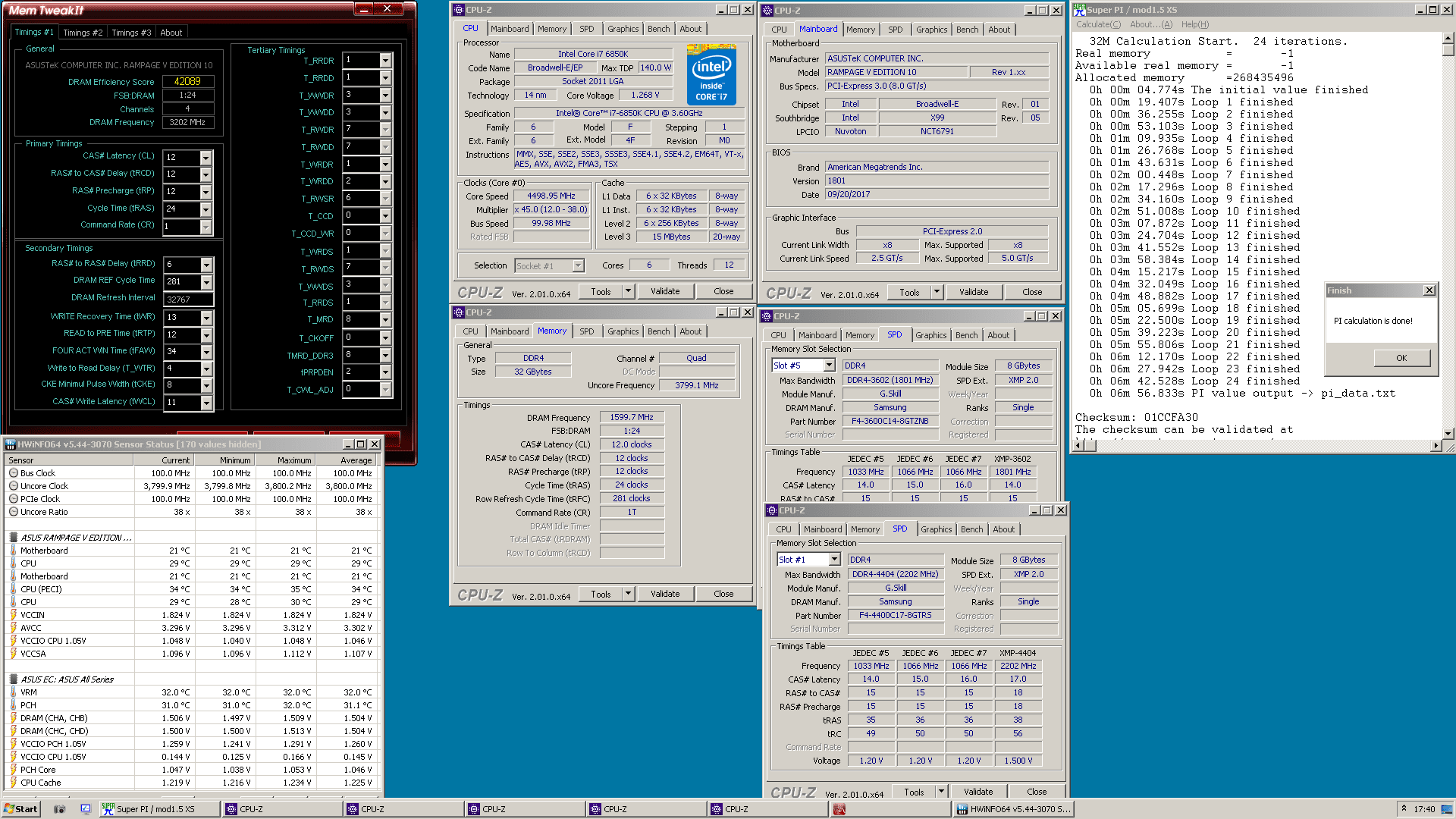Open the DRAM REF Cycle Time dropdown
Viewport: 1456px width, 819px height.
206,282
